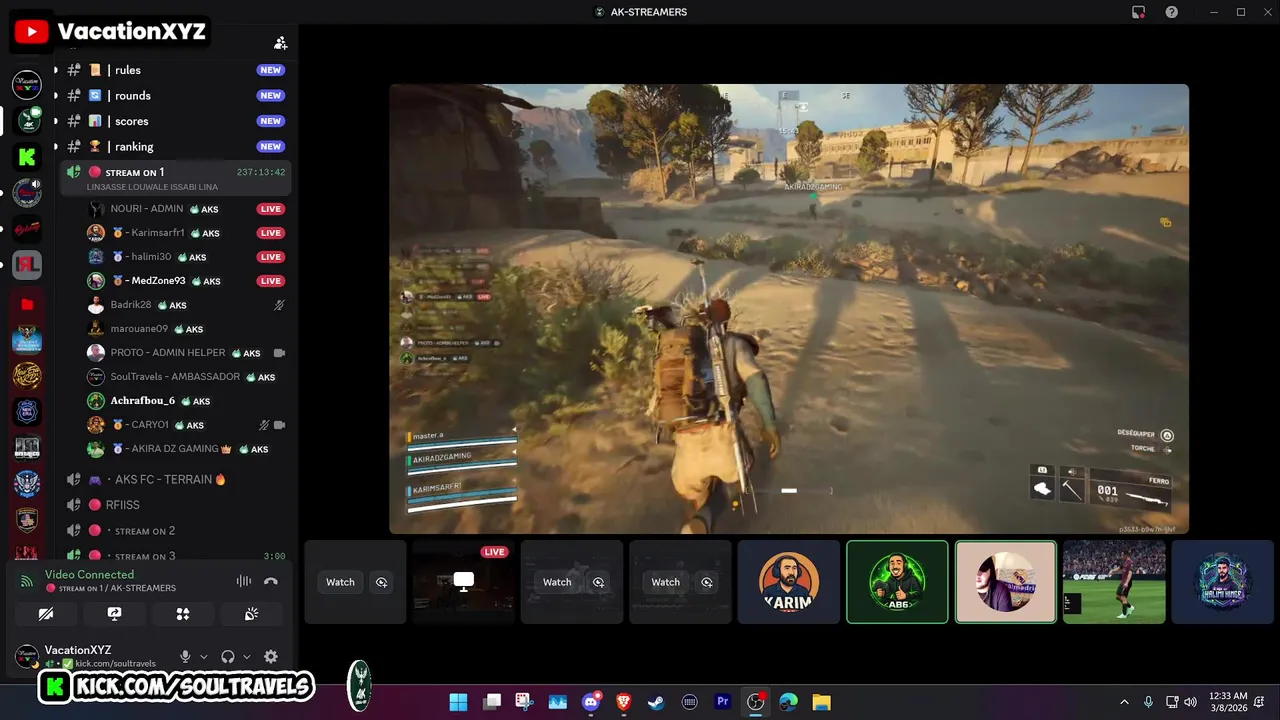This screenshot has height=720, width=1280.
Task: Open the invite people icon above channels
Action: pyautogui.click(x=281, y=43)
